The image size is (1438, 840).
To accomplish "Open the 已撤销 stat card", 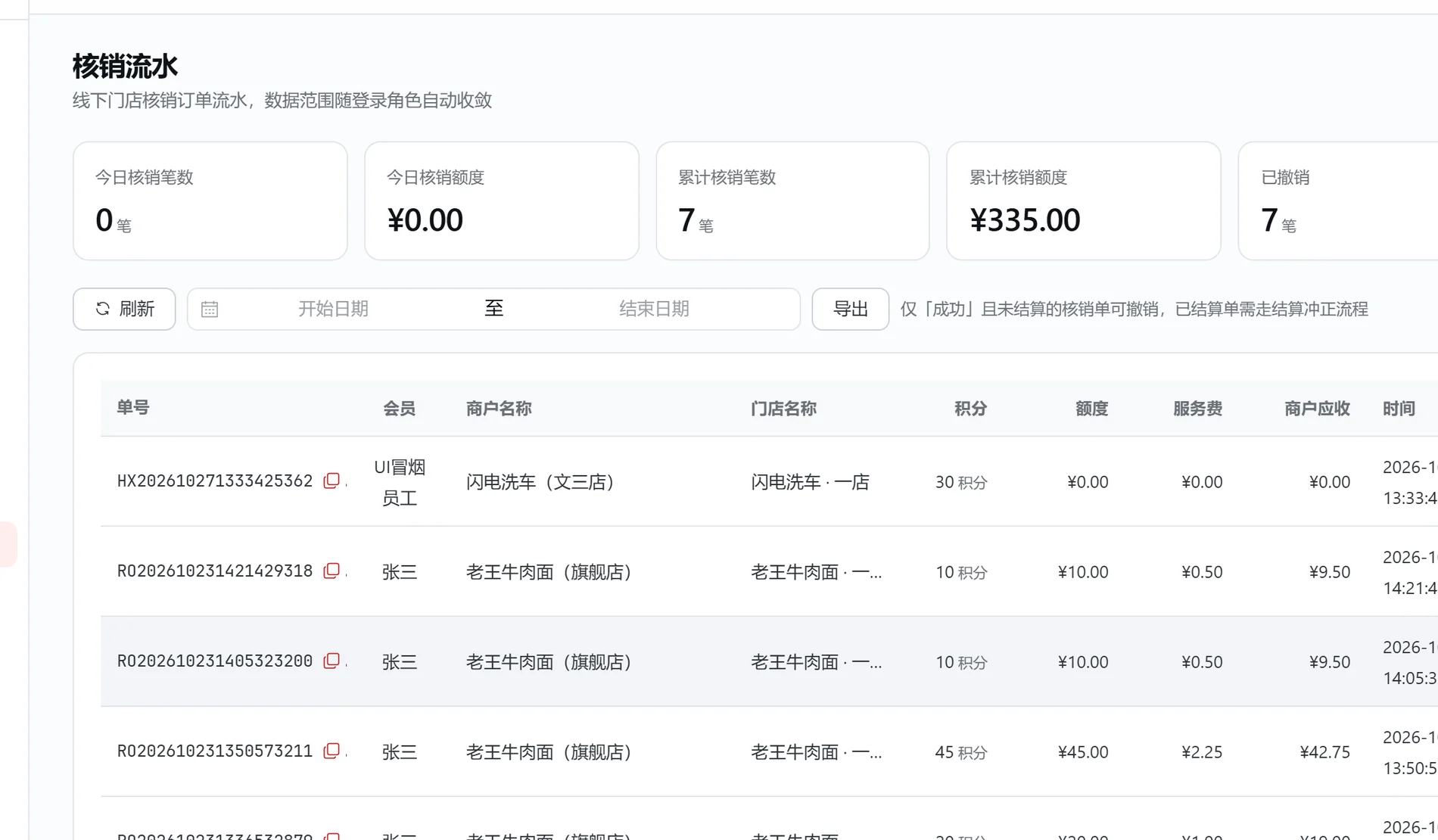I will [1338, 201].
